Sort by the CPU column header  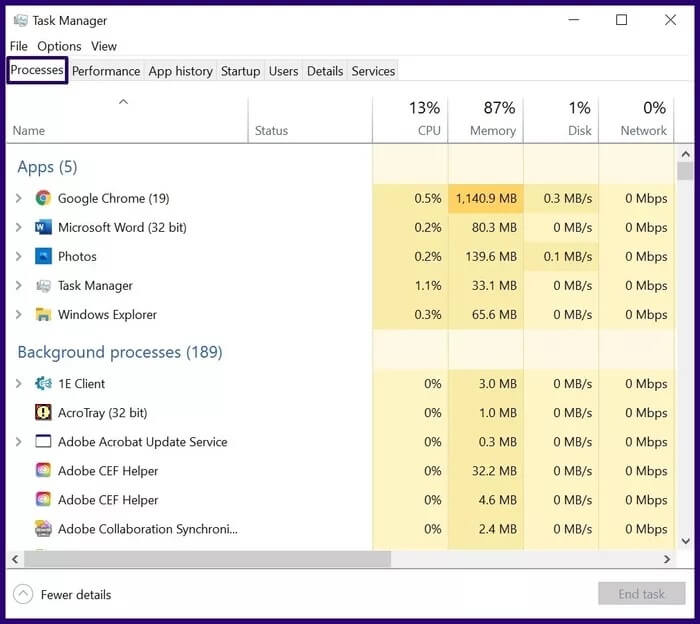[x=410, y=120]
